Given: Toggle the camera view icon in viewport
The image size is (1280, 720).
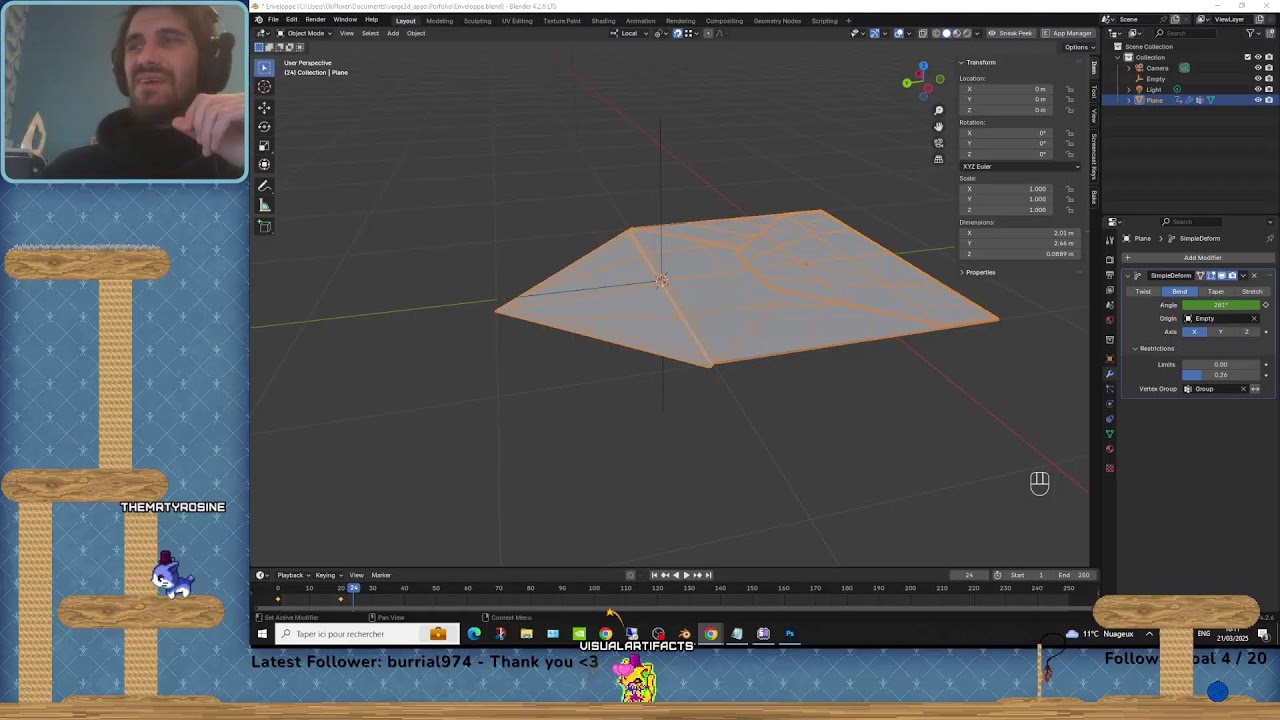Looking at the screenshot, I should pos(938,143).
